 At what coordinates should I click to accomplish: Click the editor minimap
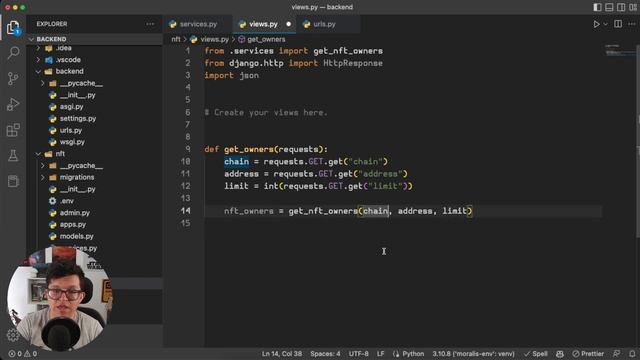pyautogui.click(x=619, y=51)
